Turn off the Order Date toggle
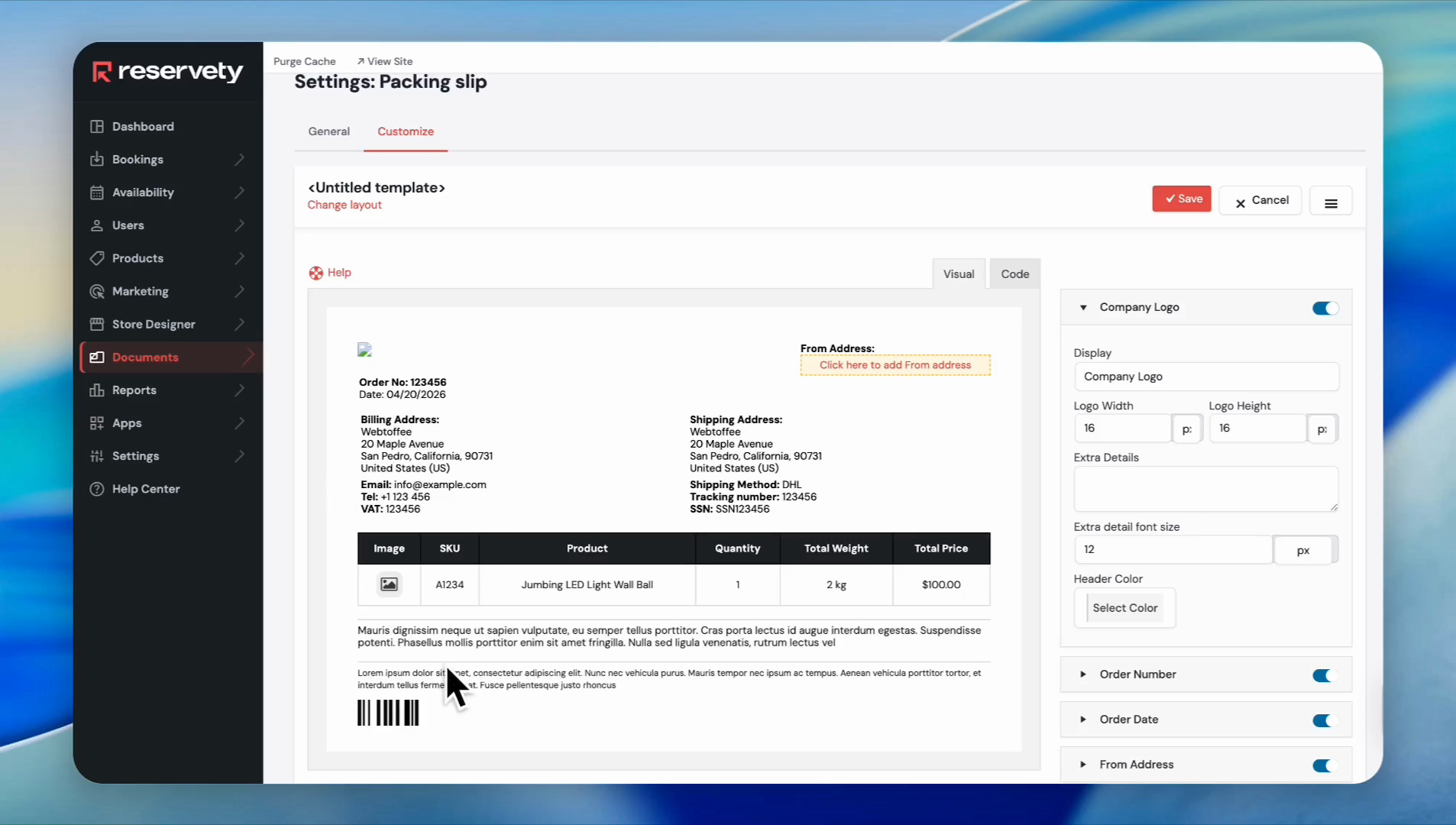The width and height of the screenshot is (1456, 825). tap(1325, 720)
